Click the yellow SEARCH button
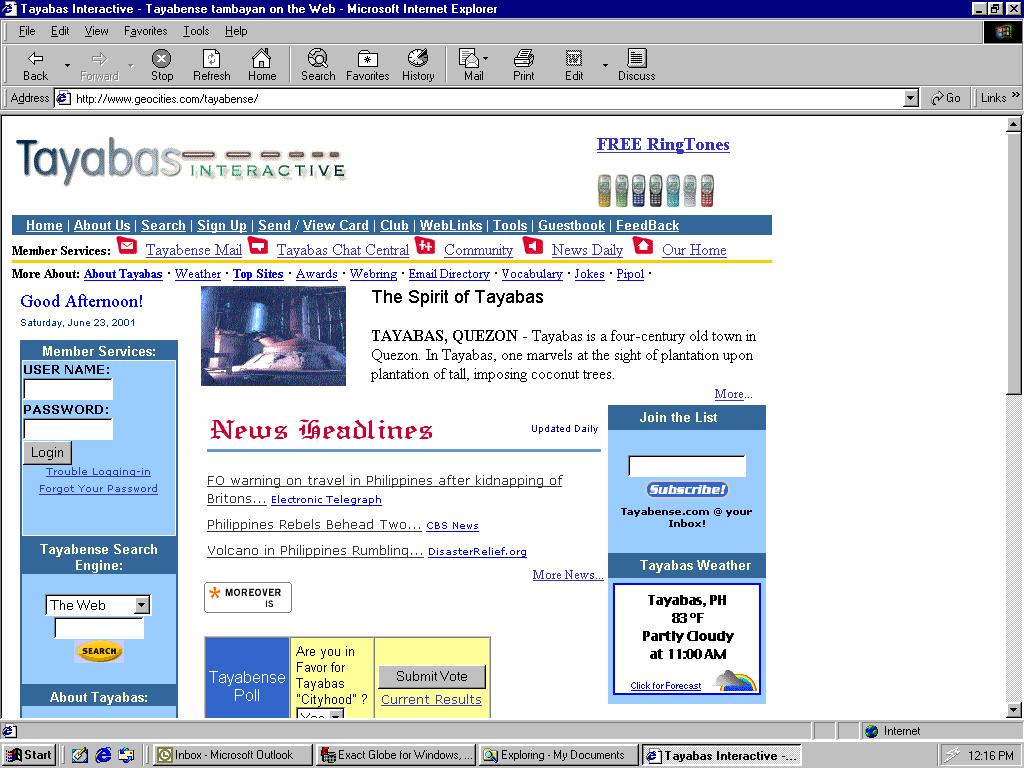Viewport: 1024px width, 768px height. click(x=99, y=651)
